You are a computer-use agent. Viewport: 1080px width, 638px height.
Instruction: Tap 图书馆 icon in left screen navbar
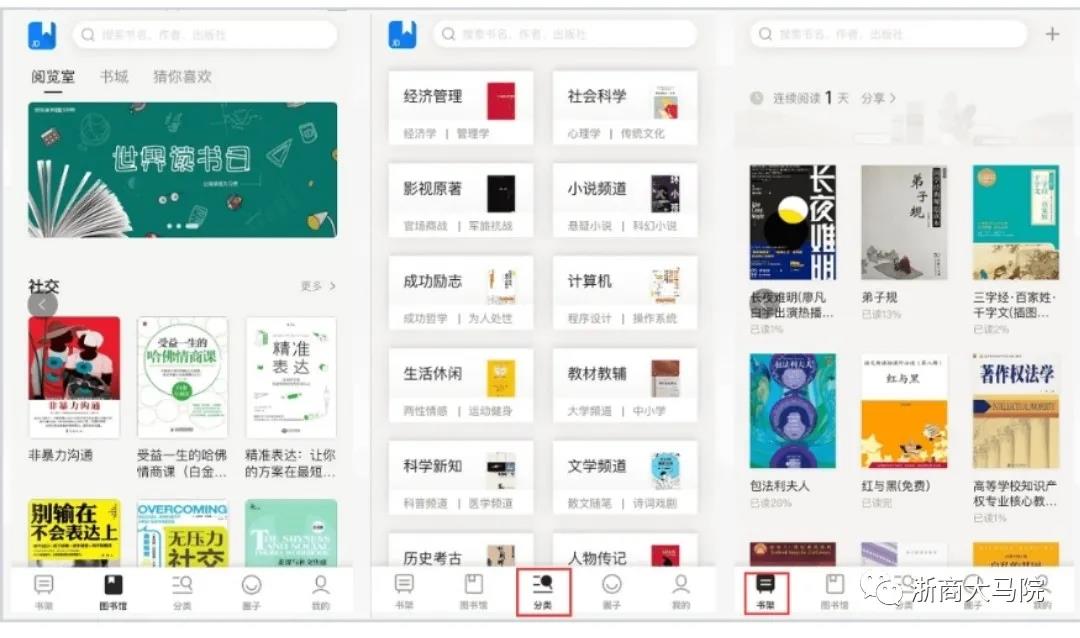coord(113,592)
